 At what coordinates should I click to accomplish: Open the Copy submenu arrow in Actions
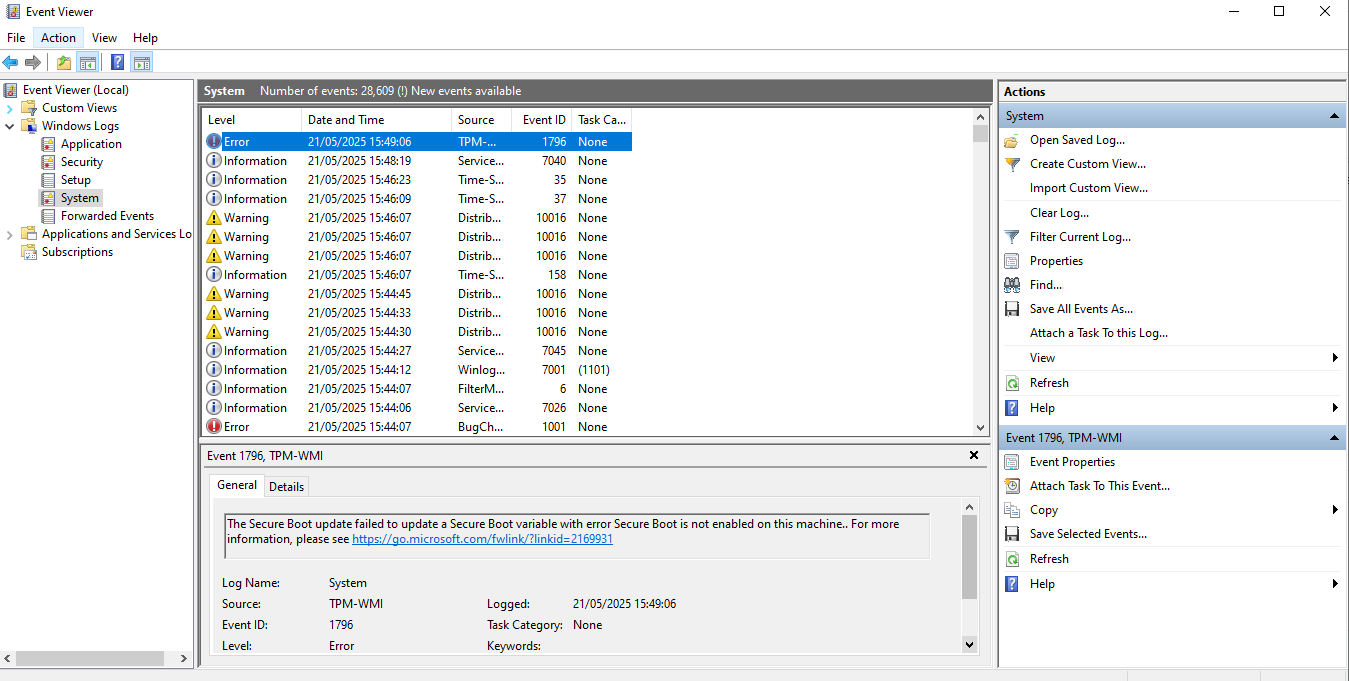(1335, 510)
